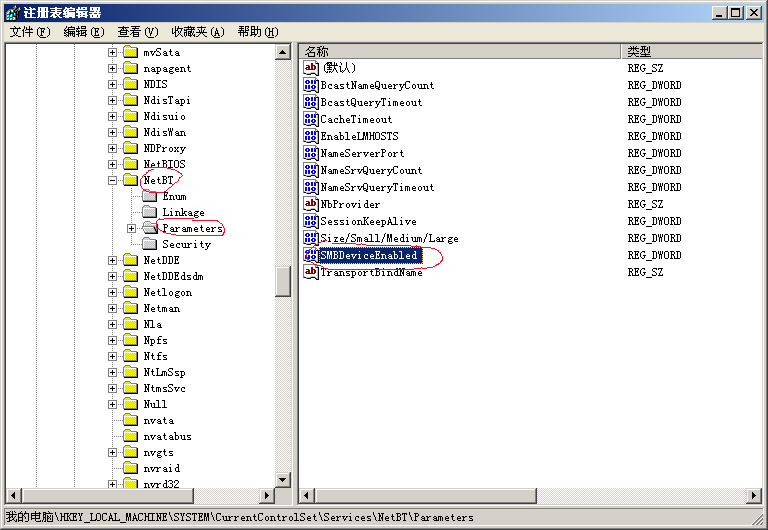This screenshot has height=530, width=768.
Task: Click the tree pane scroll right arrow
Action: coord(266,496)
